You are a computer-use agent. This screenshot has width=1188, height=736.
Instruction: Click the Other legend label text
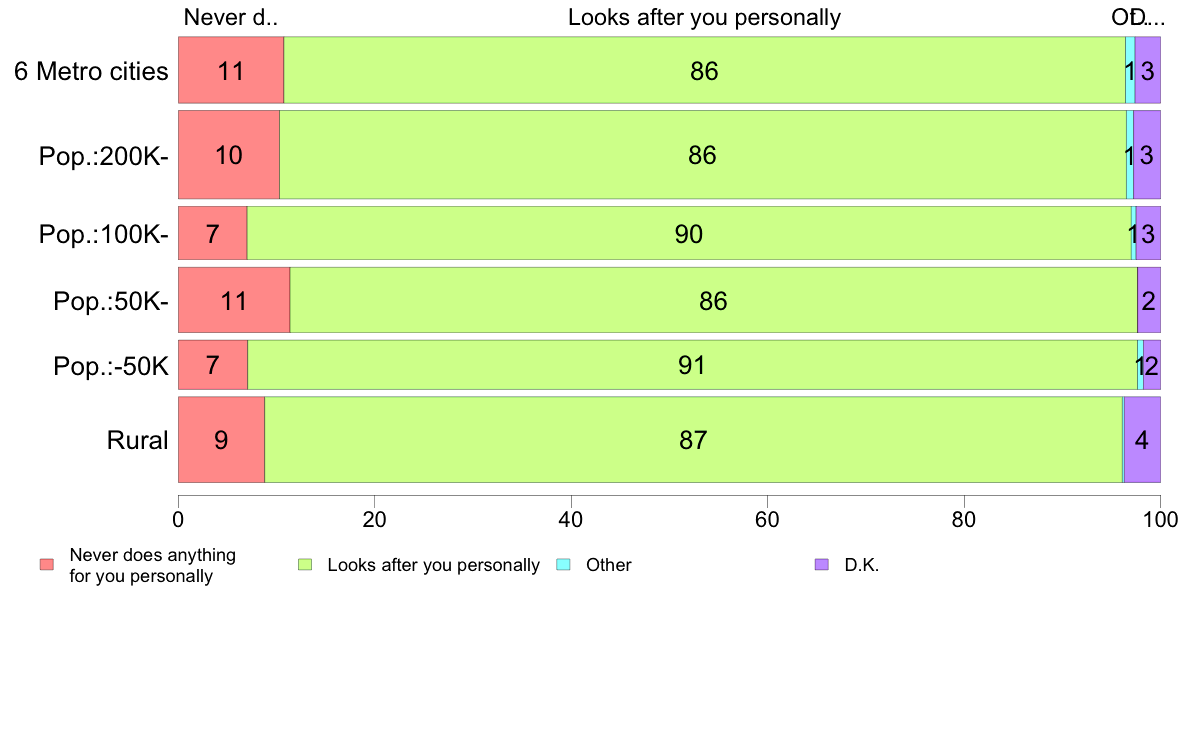[x=608, y=565]
